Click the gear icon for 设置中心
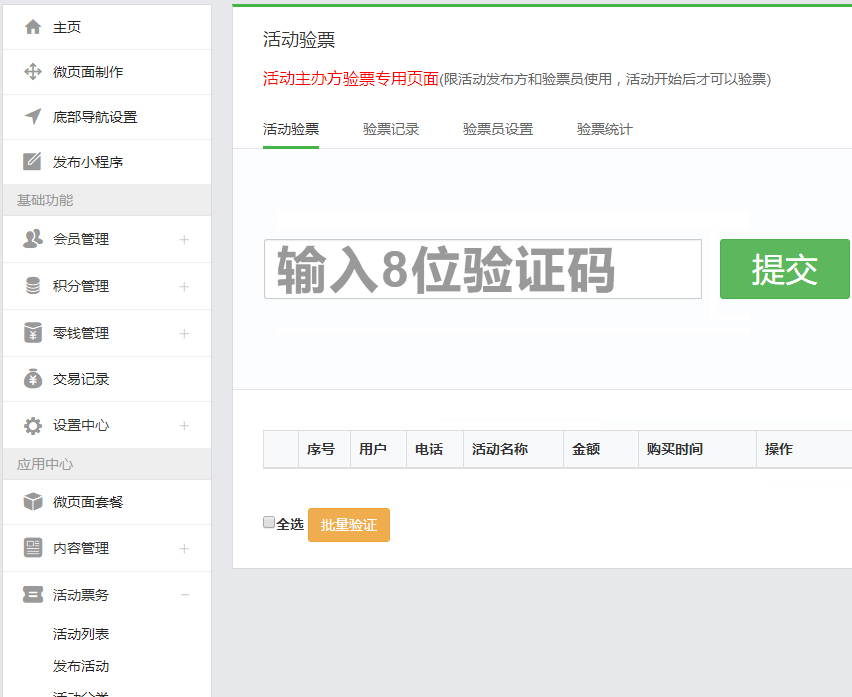This screenshot has height=697, width=852. (33, 425)
